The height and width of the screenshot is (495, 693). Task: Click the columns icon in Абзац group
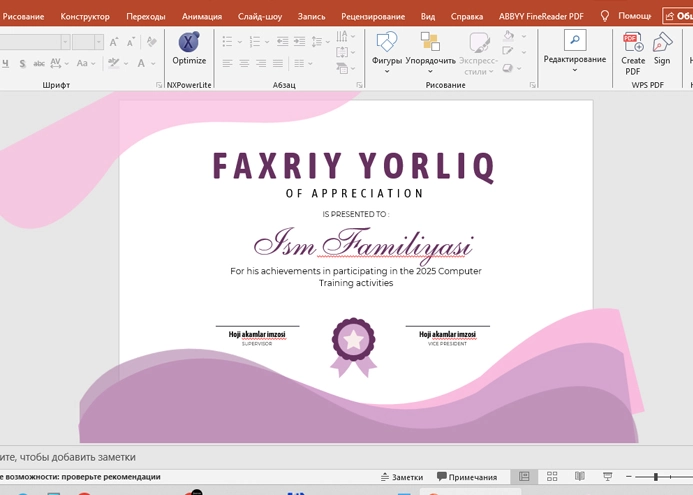(x=299, y=64)
